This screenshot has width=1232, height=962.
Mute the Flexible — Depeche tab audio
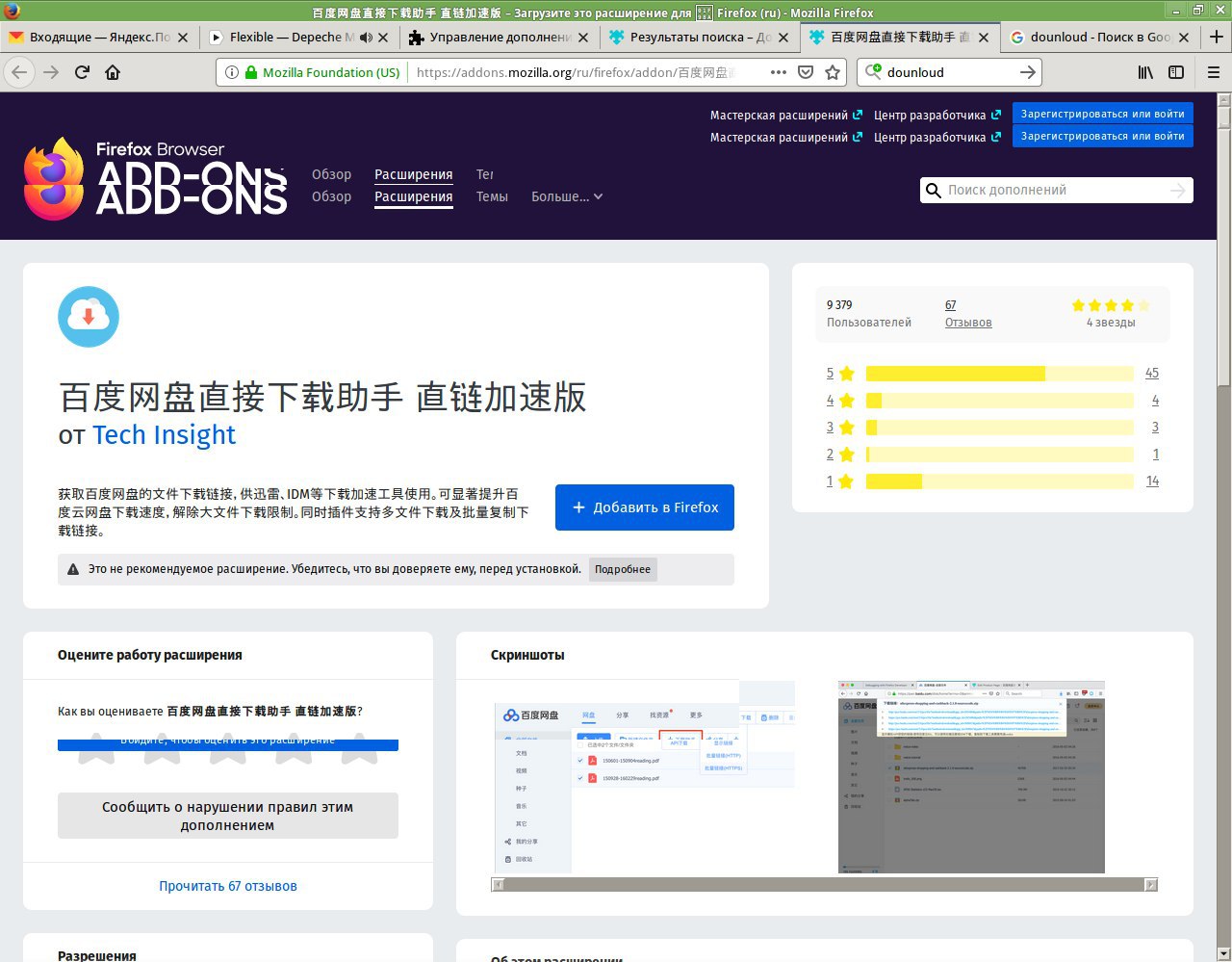pyautogui.click(x=366, y=37)
